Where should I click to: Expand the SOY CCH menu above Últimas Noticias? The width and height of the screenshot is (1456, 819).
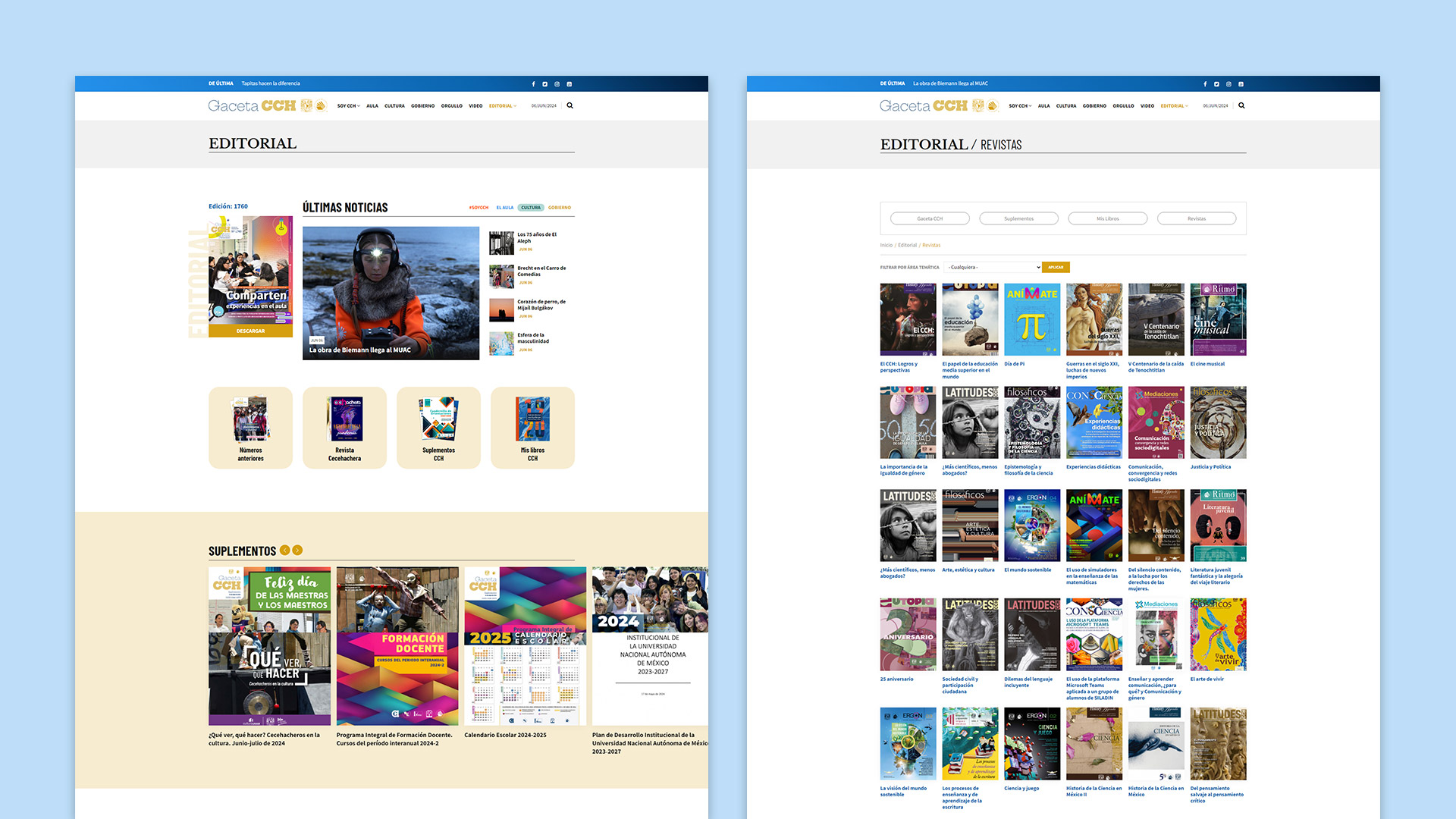(x=348, y=106)
